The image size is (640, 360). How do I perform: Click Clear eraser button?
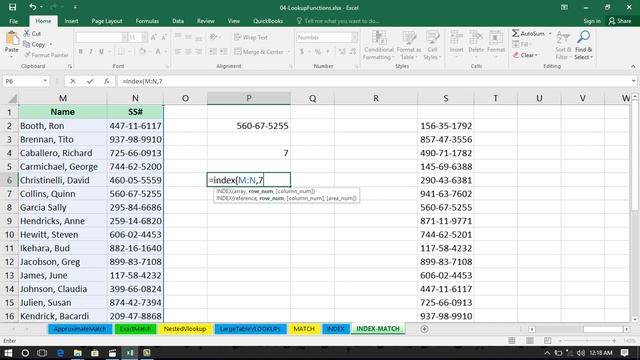[x=525, y=55]
